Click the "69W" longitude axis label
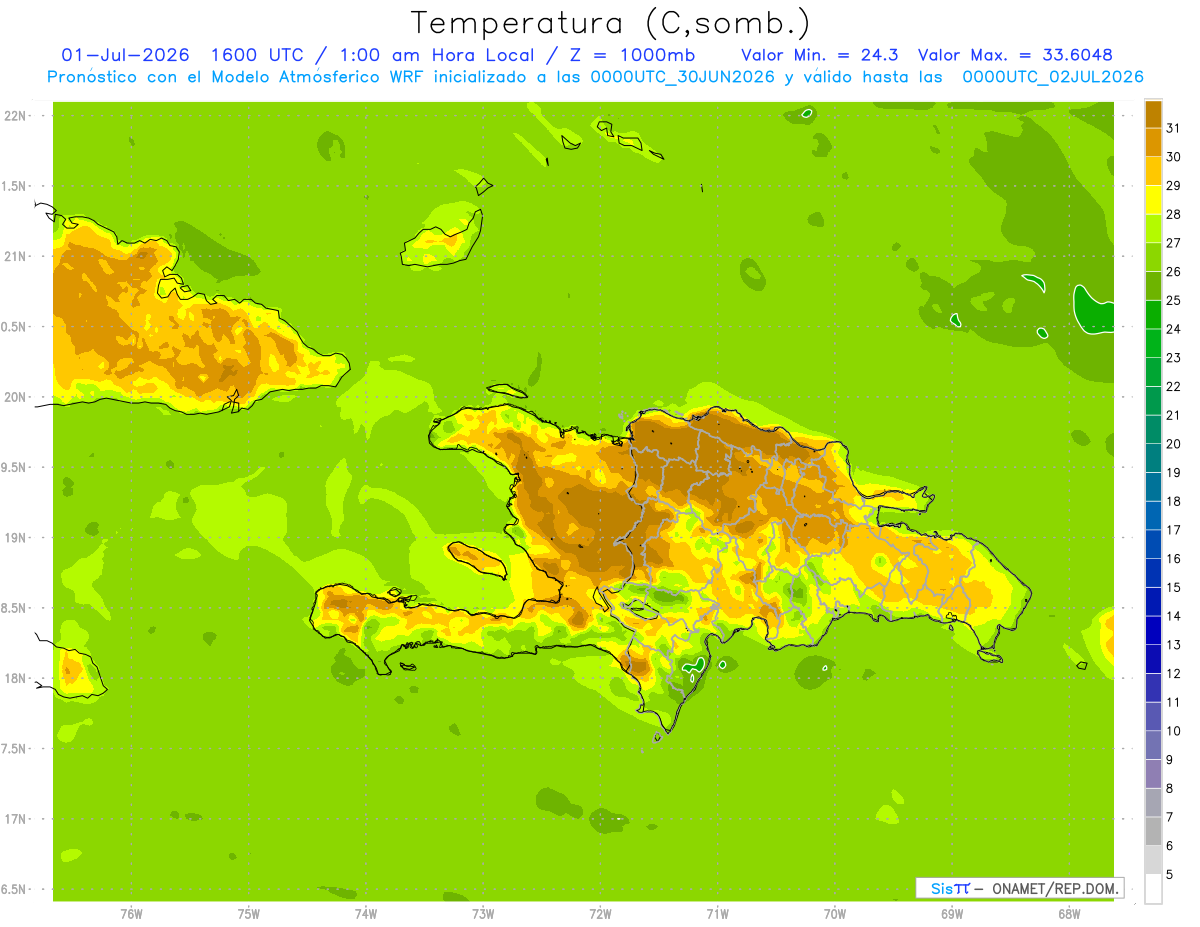Viewport: 1200px width, 927px height. [952, 914]
